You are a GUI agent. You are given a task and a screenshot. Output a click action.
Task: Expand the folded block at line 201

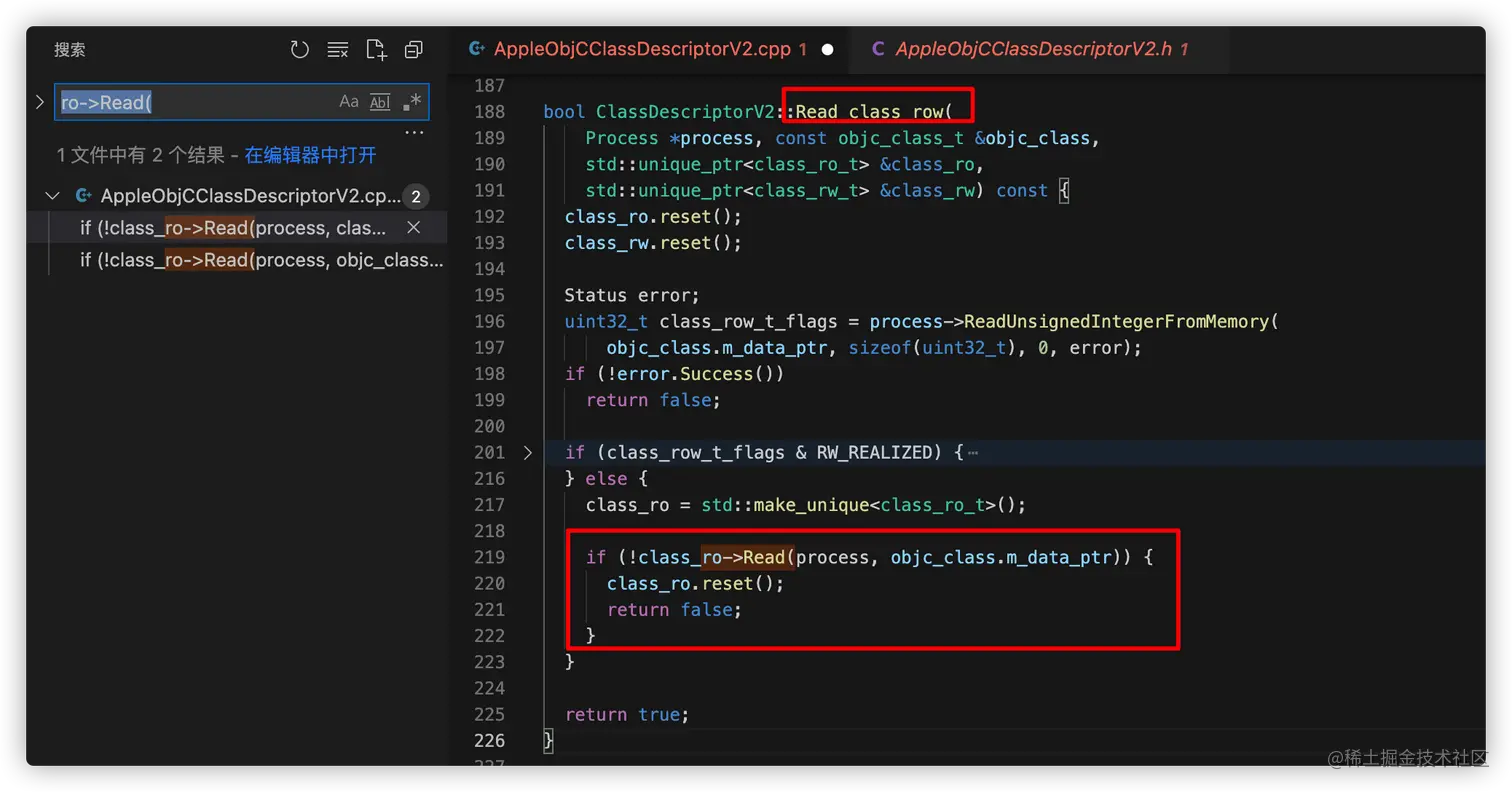click(x=528, y=452)
